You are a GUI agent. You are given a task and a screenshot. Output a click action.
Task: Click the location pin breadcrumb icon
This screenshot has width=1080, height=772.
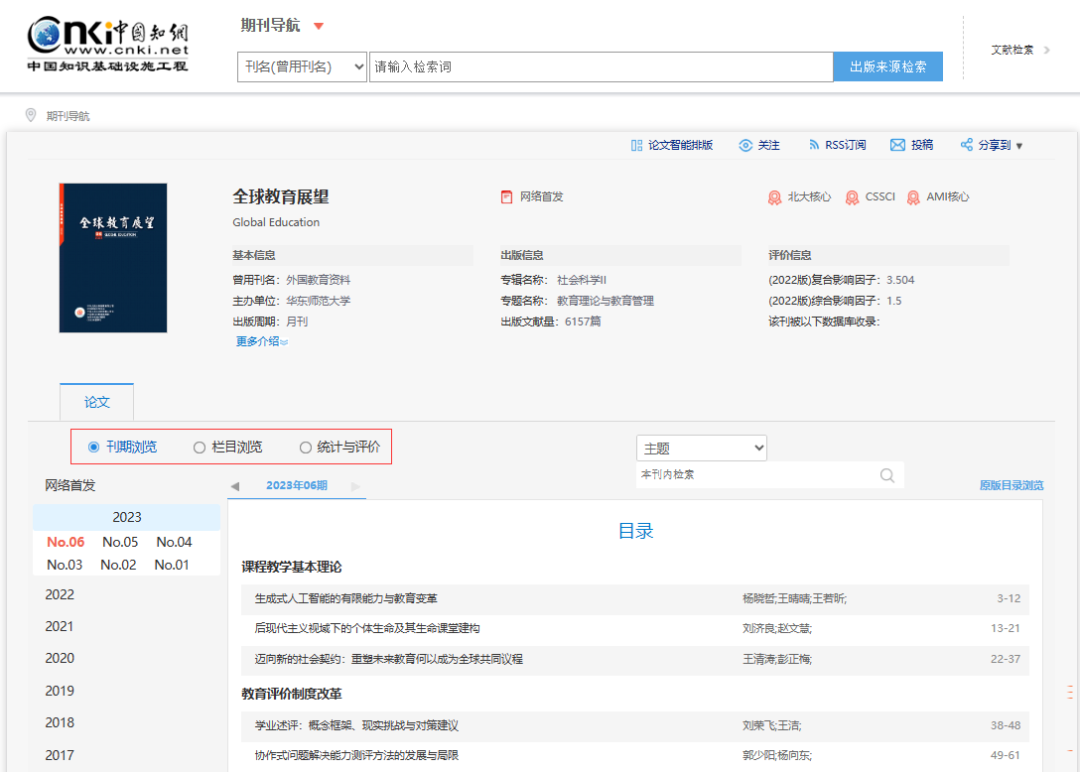(x=31, y=115)
